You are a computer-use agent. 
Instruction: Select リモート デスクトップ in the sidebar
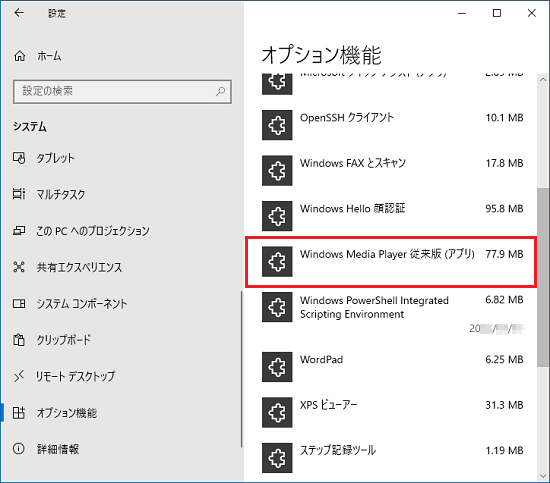click(75, 376)
